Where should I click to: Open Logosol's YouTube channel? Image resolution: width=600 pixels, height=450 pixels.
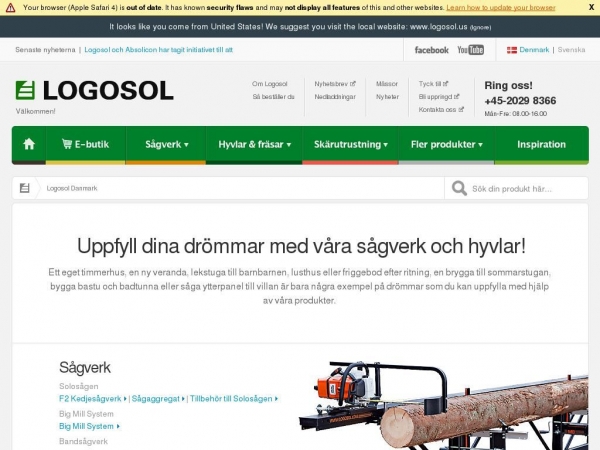tap(470, 50)
